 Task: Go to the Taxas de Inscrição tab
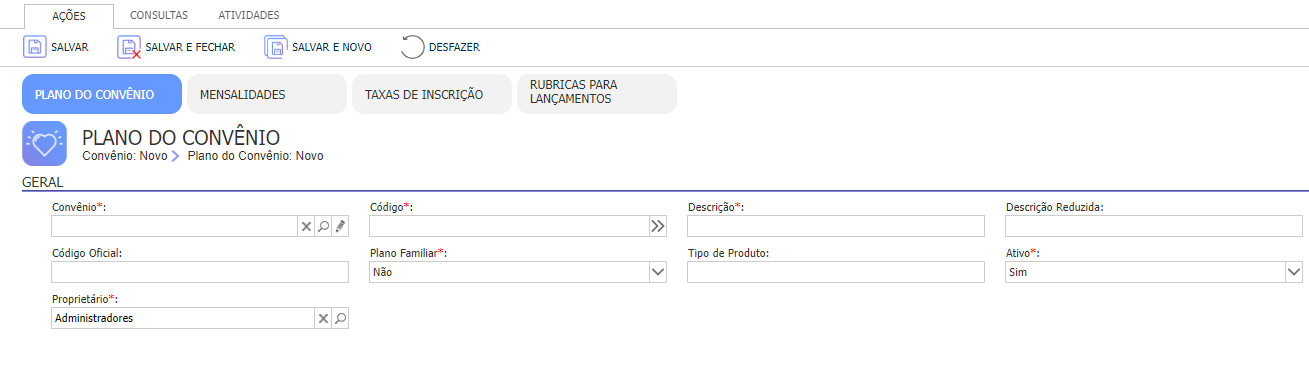coord(432,94)
